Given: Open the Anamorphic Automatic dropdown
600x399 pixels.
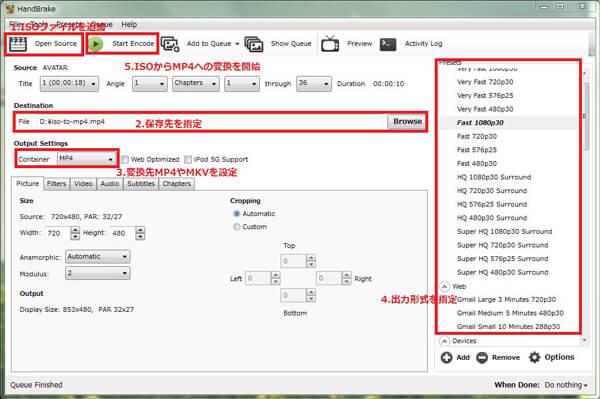Looking at the screenshot, I should pos(98,257).
